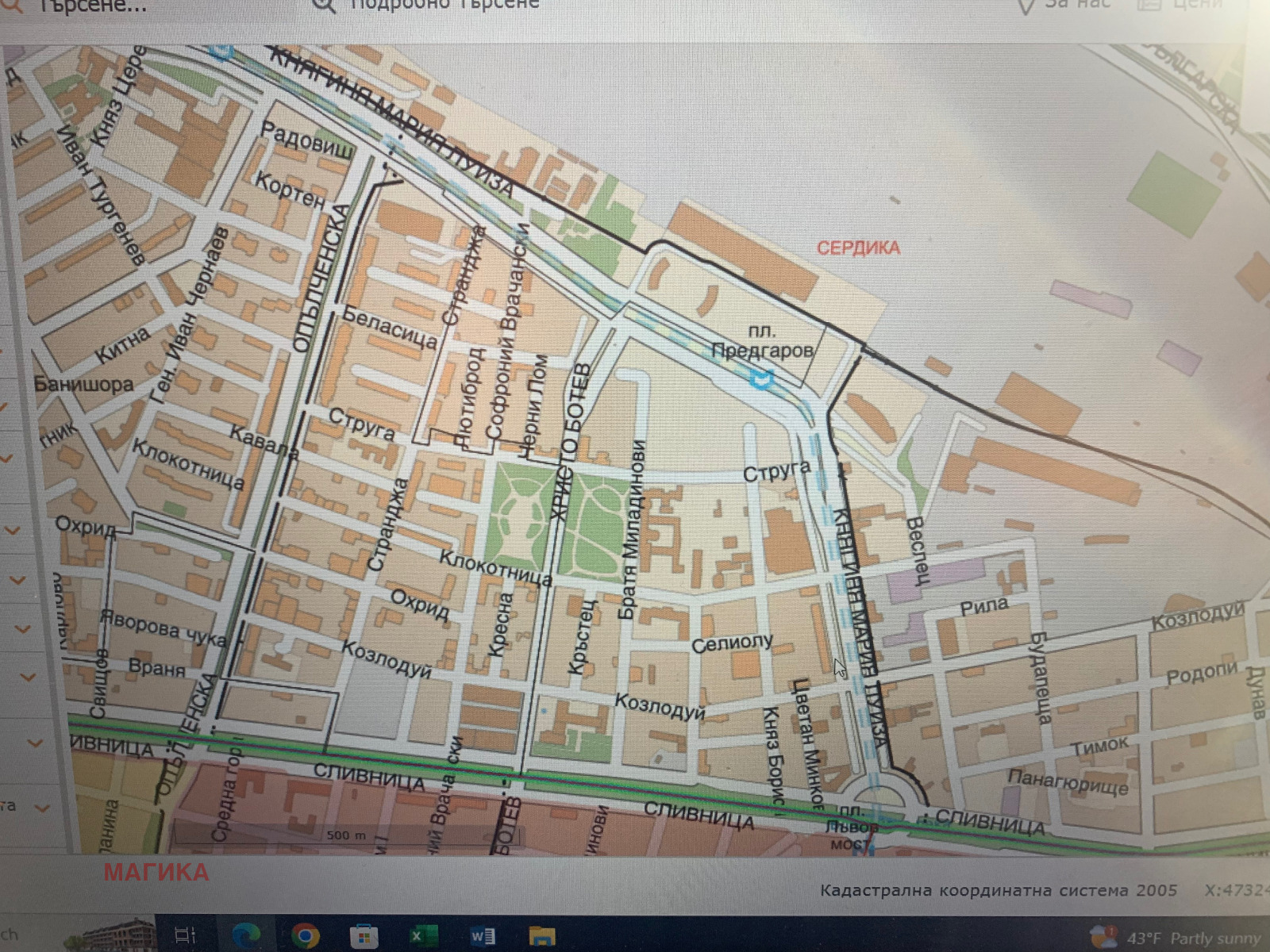Open the За нас menu item
The height and width of the screenshot is (952, 1270).
click(1077, 5)
